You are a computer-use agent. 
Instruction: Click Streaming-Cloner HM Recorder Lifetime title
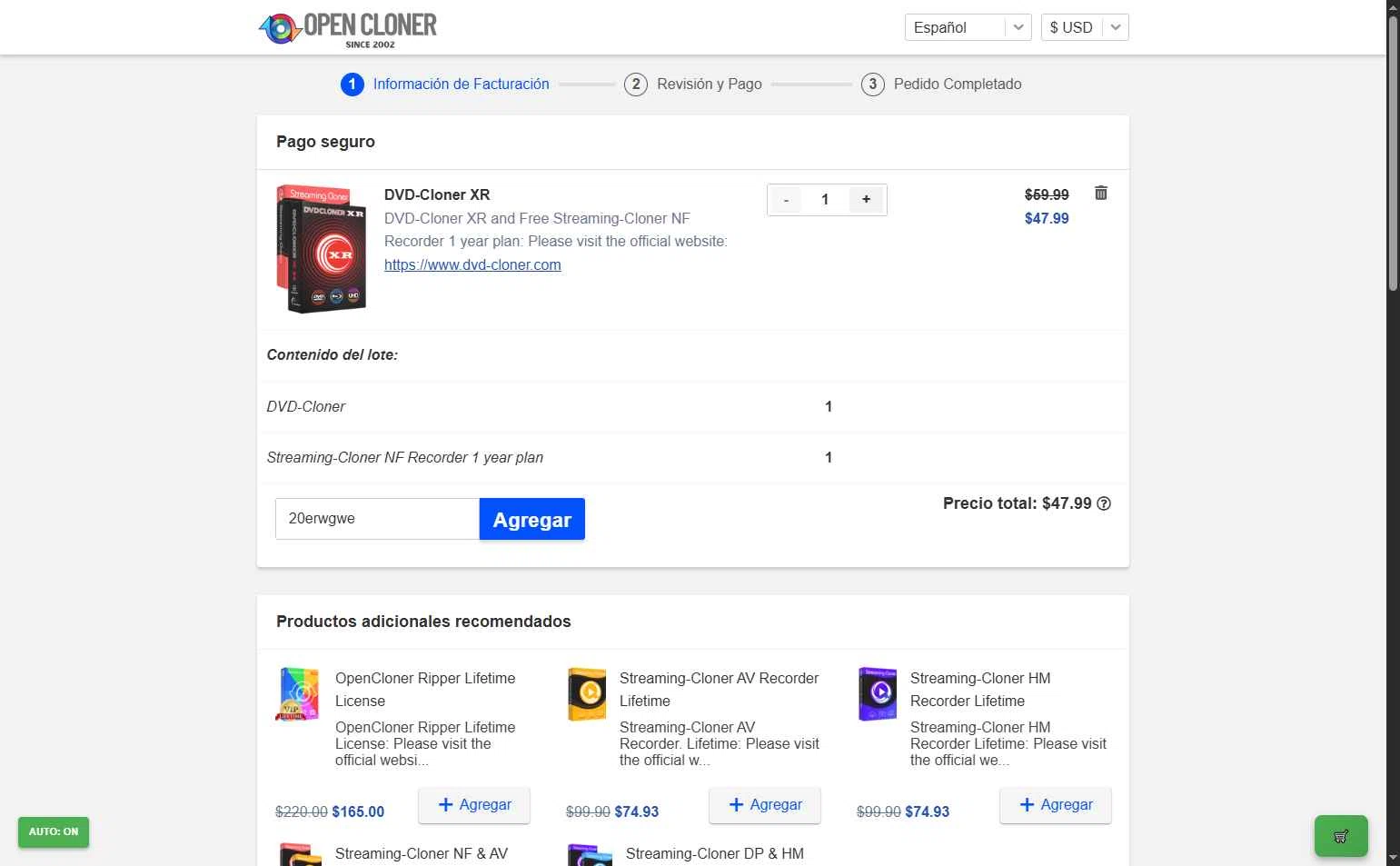980,690
